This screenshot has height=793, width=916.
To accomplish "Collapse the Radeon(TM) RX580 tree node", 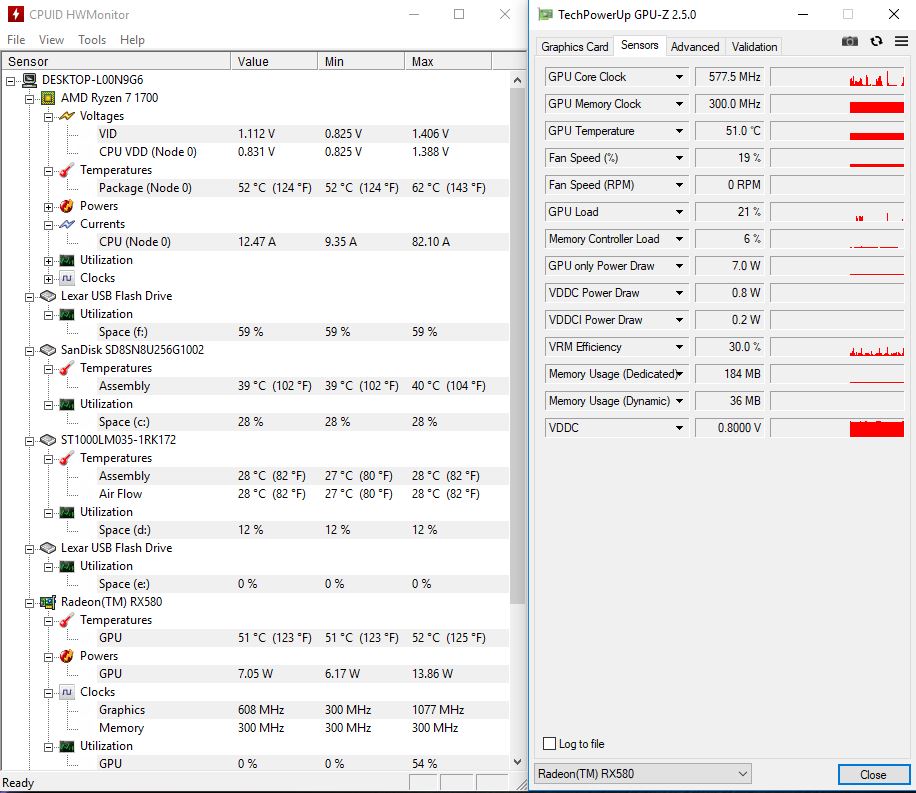I will tap(29, 602).
